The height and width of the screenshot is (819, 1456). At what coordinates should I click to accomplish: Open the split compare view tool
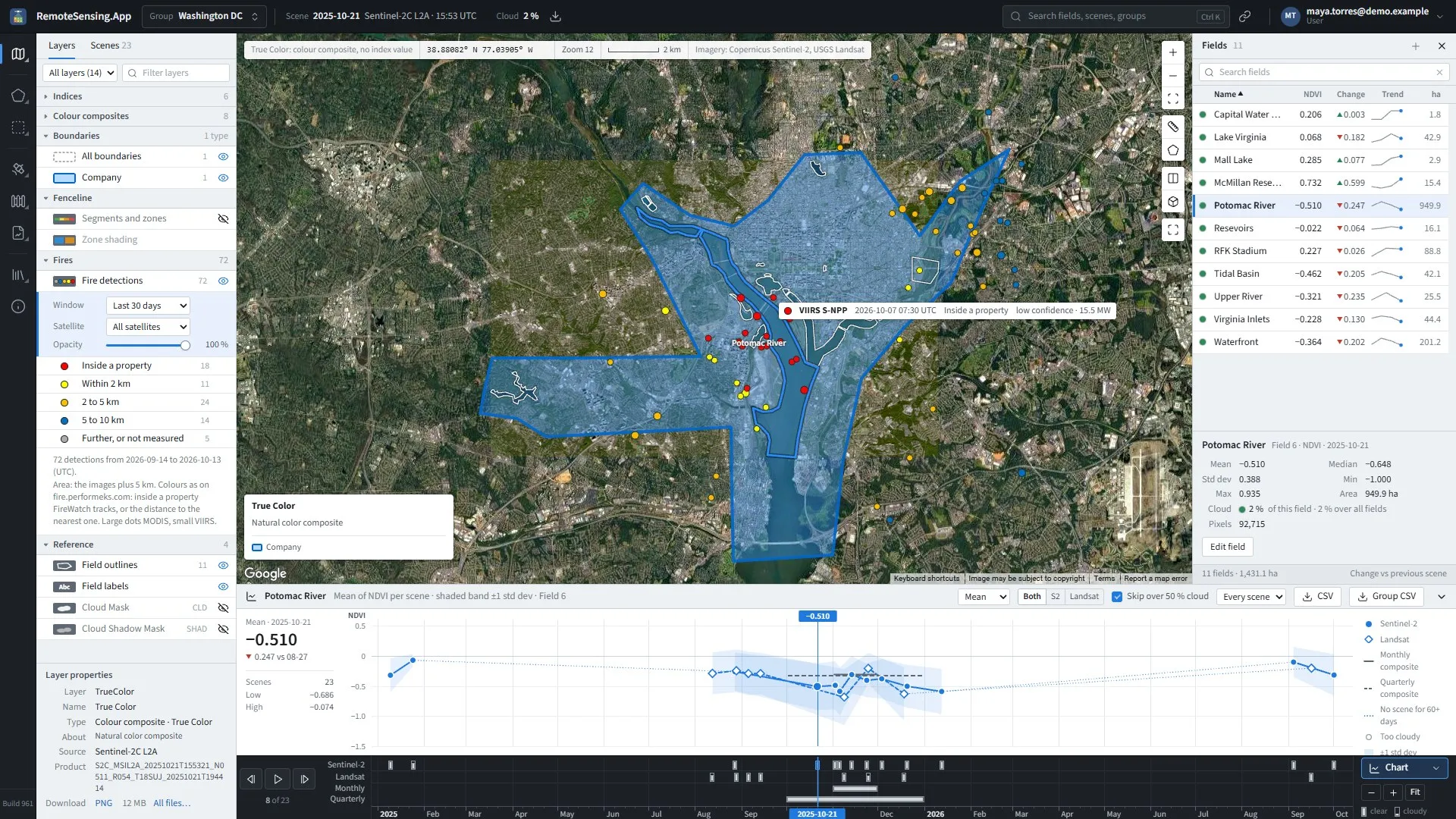point(1172,178)
